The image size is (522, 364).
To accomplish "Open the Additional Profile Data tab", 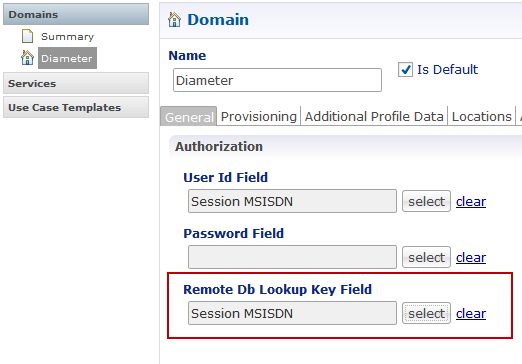I will (x=374, y=116).
